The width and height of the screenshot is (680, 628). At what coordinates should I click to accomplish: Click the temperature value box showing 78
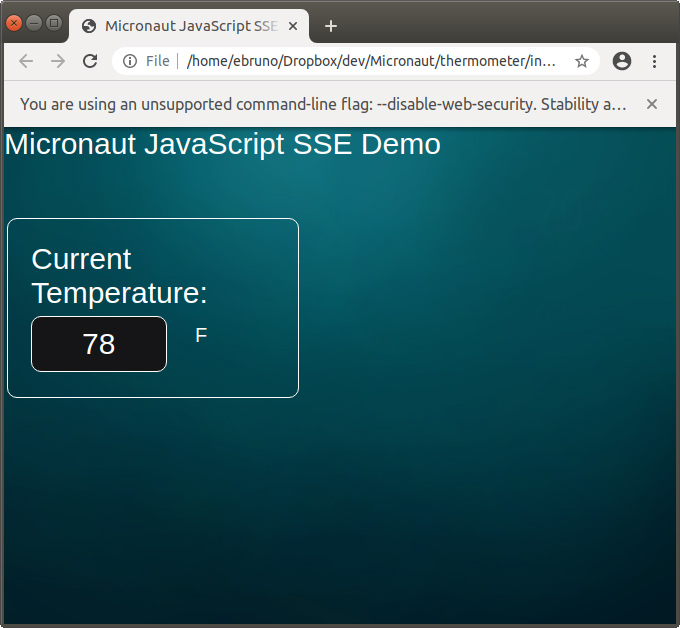pos(99,344)
